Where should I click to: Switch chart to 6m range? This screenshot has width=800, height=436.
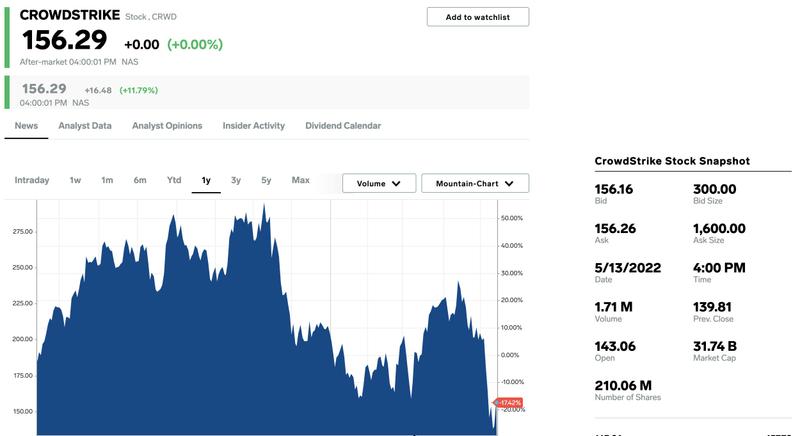click(140, 180)
